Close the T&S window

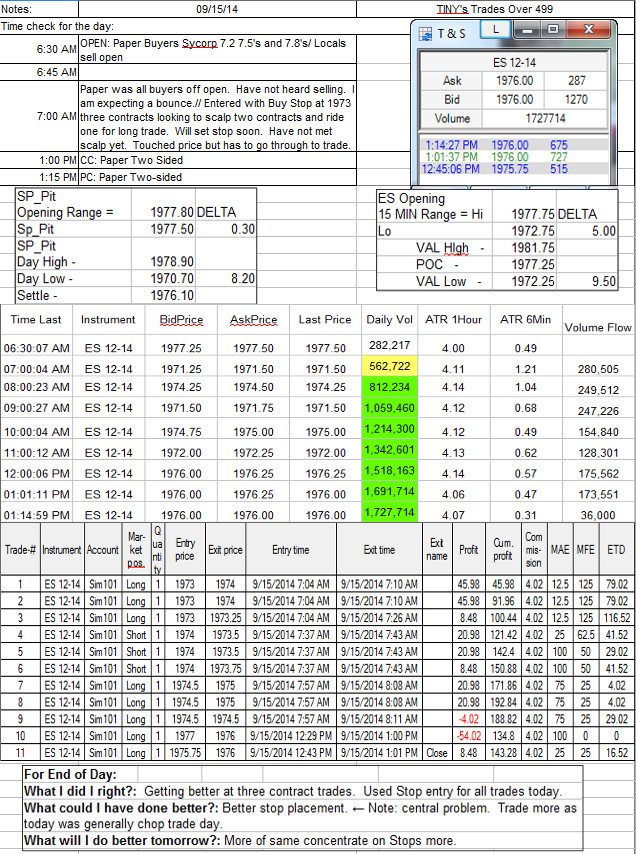(x=589, y=29)
